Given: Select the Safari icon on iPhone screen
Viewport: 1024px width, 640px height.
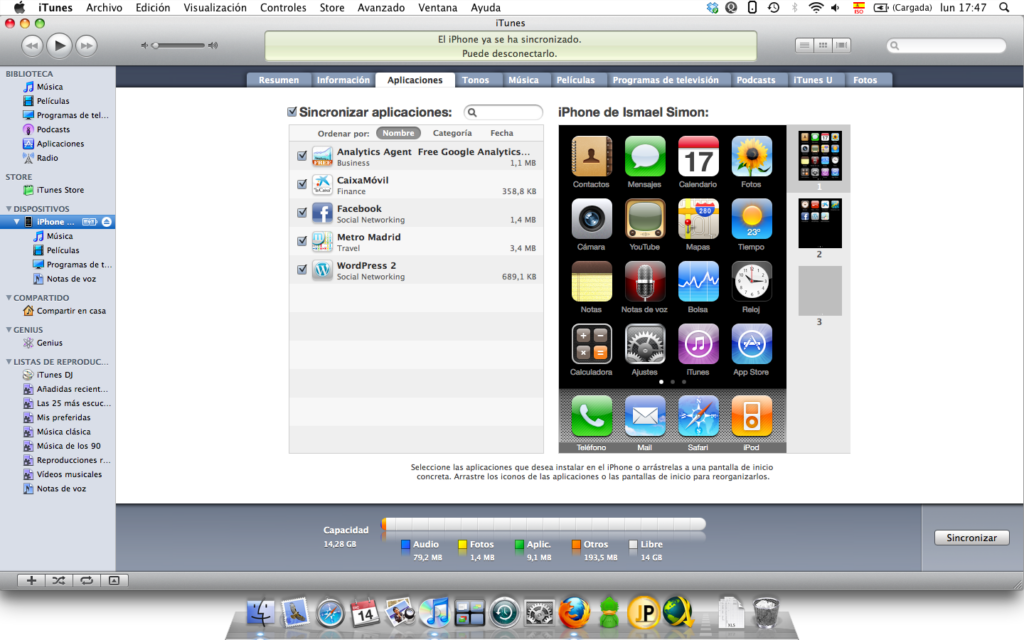Looking at the screenshot, I should click(698, 416).
